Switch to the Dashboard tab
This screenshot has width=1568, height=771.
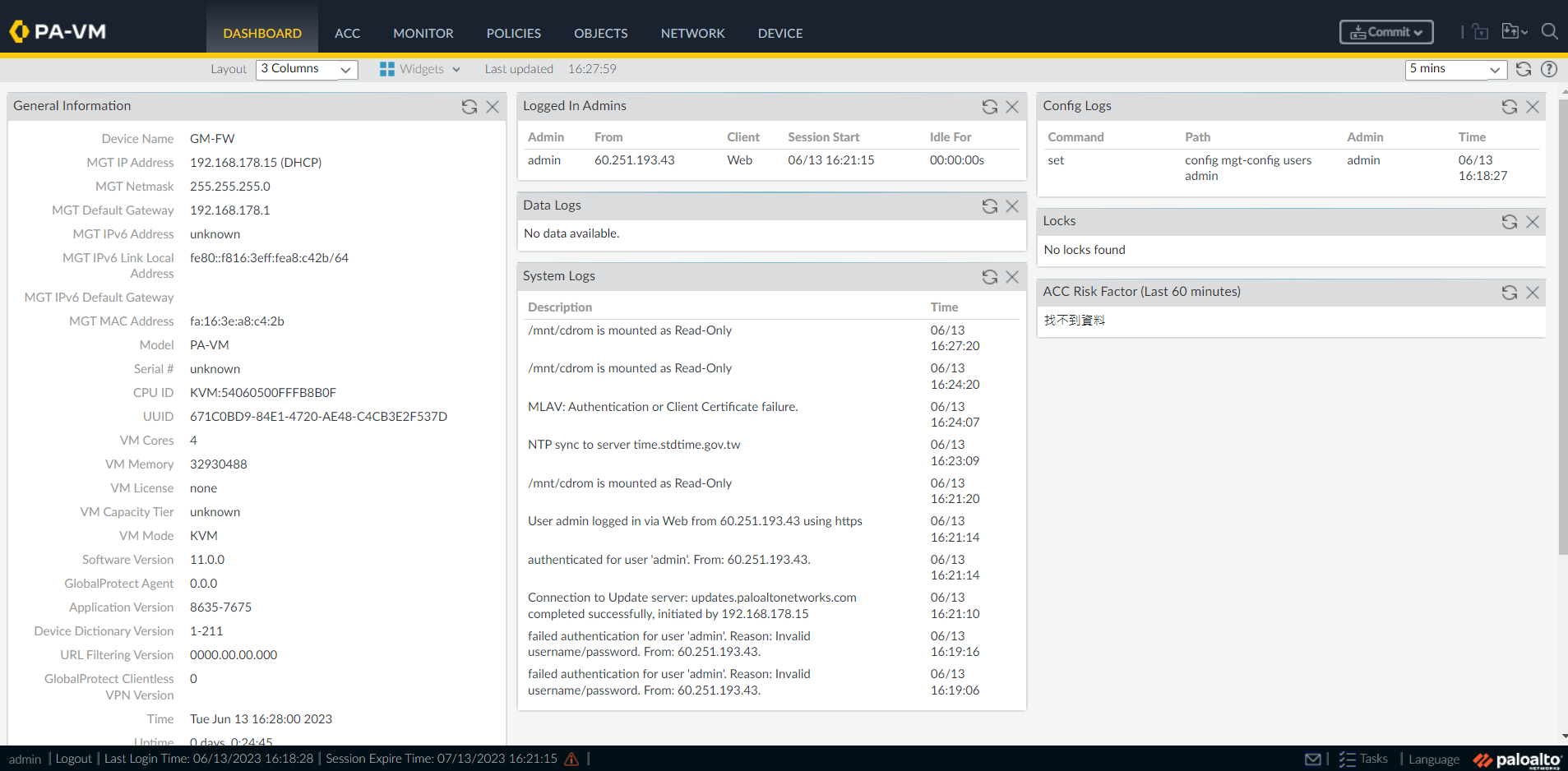pos(262,33)
